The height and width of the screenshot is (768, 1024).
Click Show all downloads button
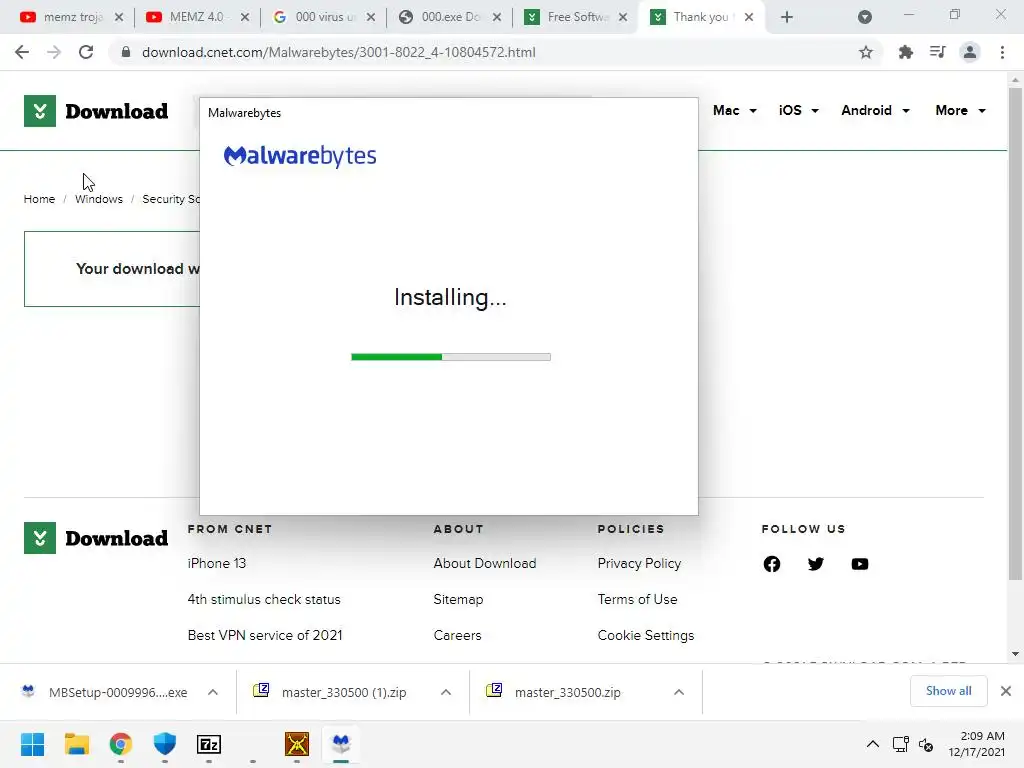(948, 691)
